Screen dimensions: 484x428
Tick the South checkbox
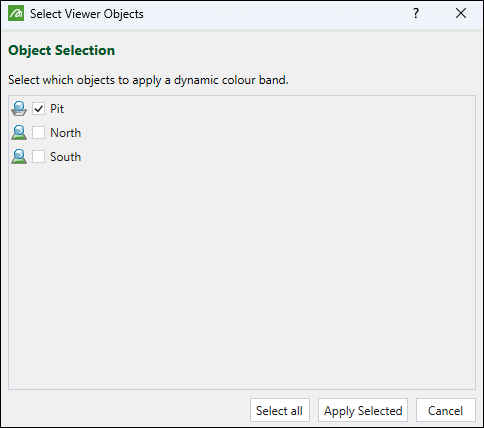pos(38,157)
